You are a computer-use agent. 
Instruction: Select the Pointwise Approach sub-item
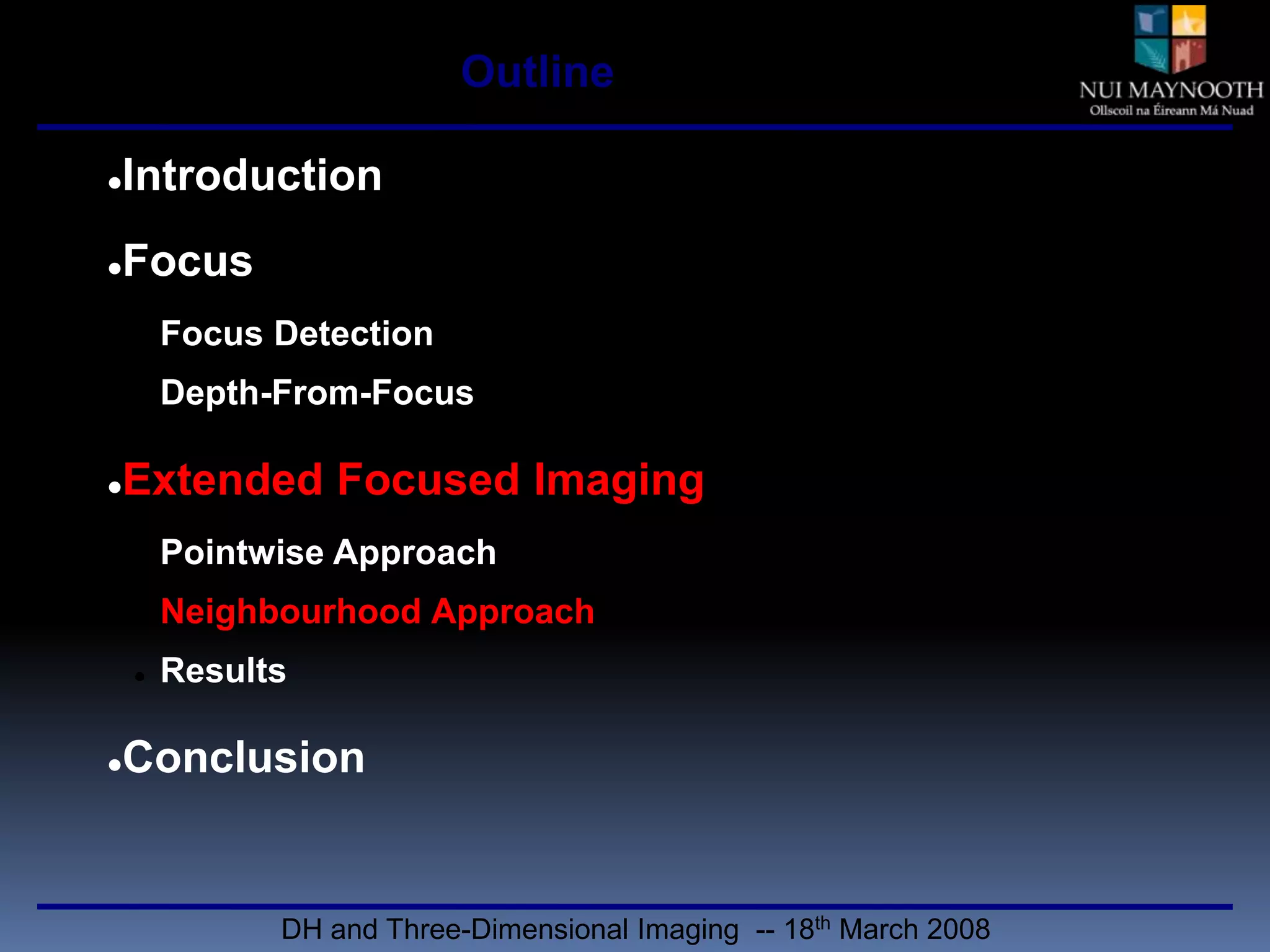point(328,552)
